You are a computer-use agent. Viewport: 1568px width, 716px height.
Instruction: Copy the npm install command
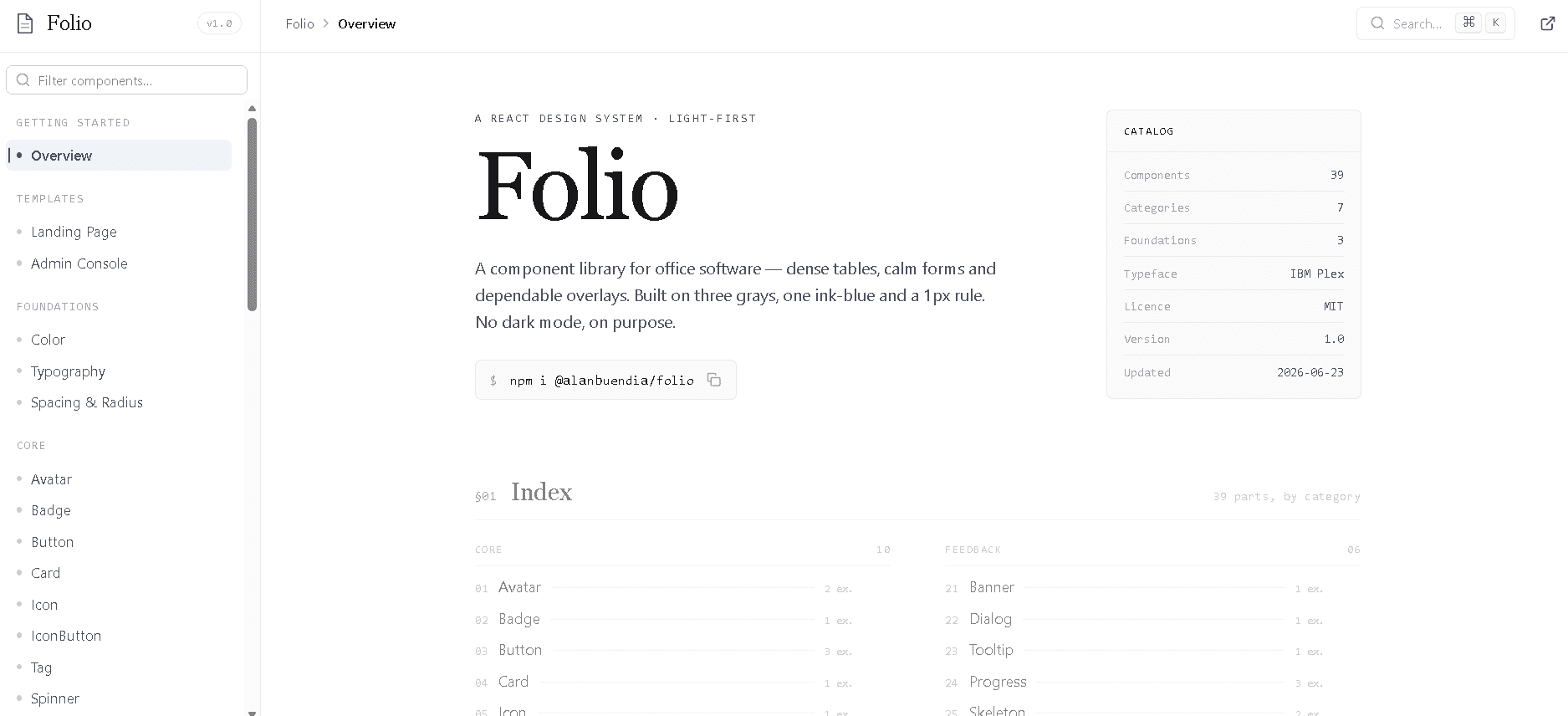[714, 380]
